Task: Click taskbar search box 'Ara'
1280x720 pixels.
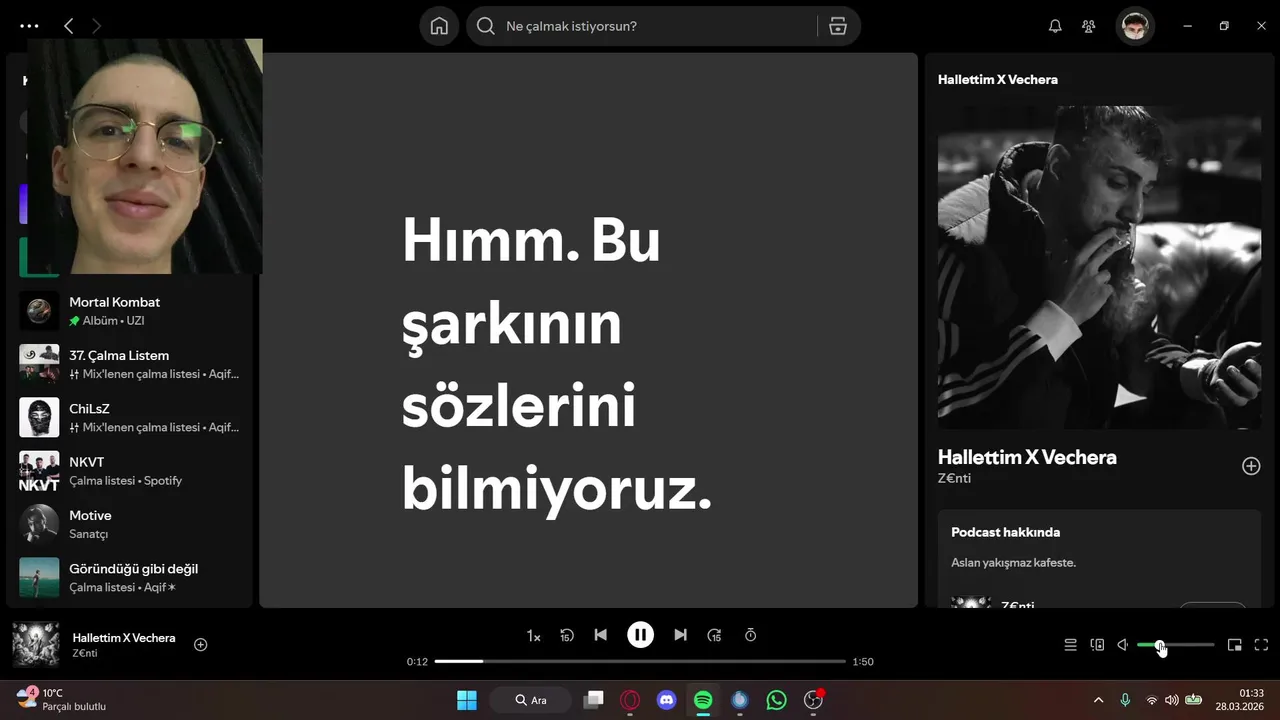Action: click(531, 700)
